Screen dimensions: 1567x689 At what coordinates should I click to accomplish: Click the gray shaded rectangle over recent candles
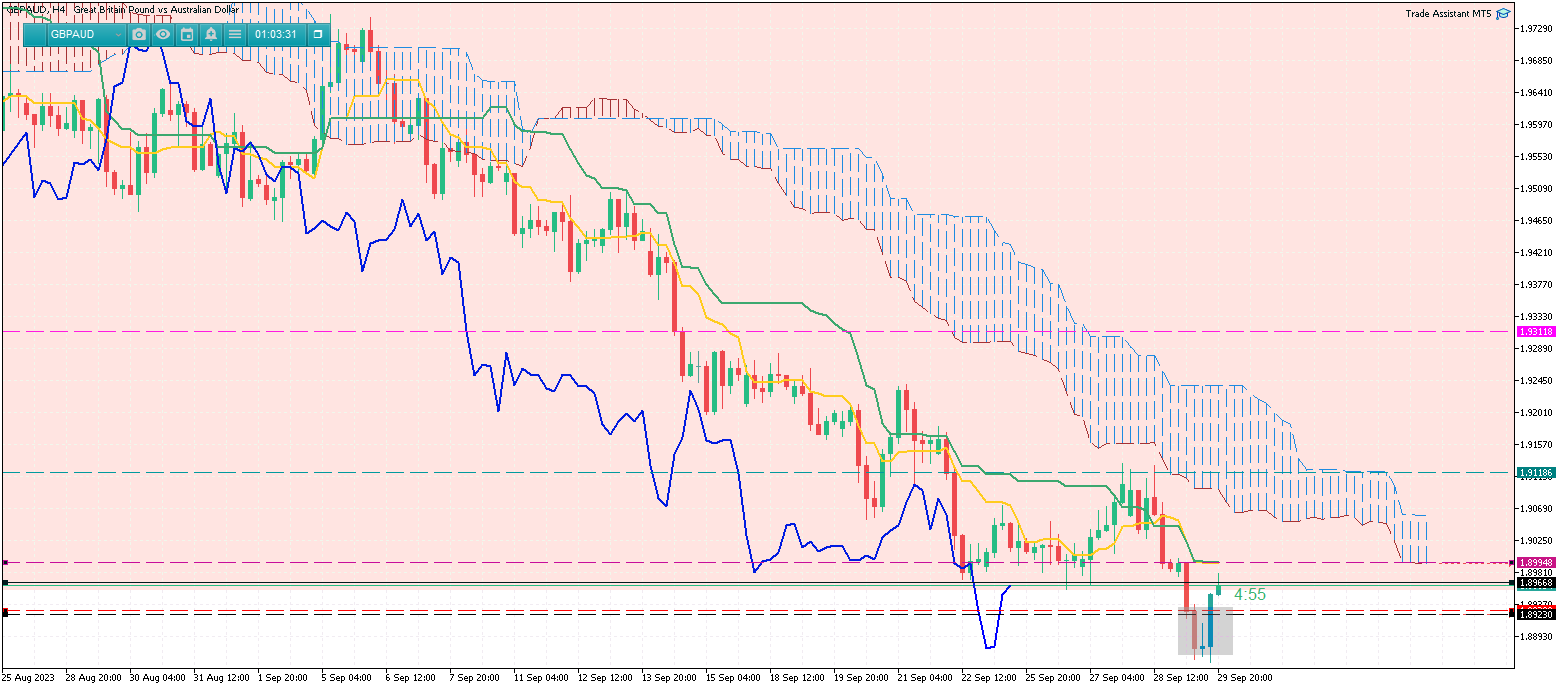coord(1204,632)
